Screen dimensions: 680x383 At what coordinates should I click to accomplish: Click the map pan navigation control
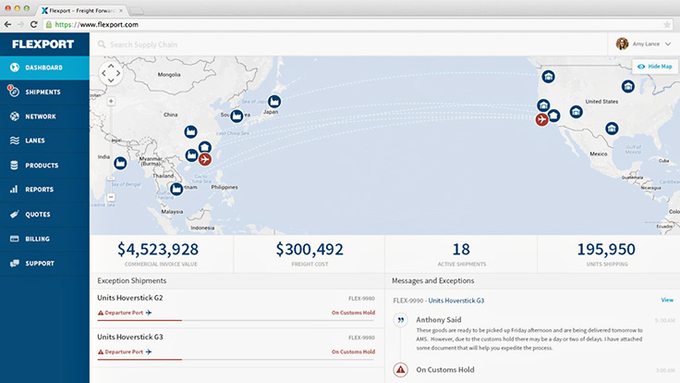[x=111, y=73]
